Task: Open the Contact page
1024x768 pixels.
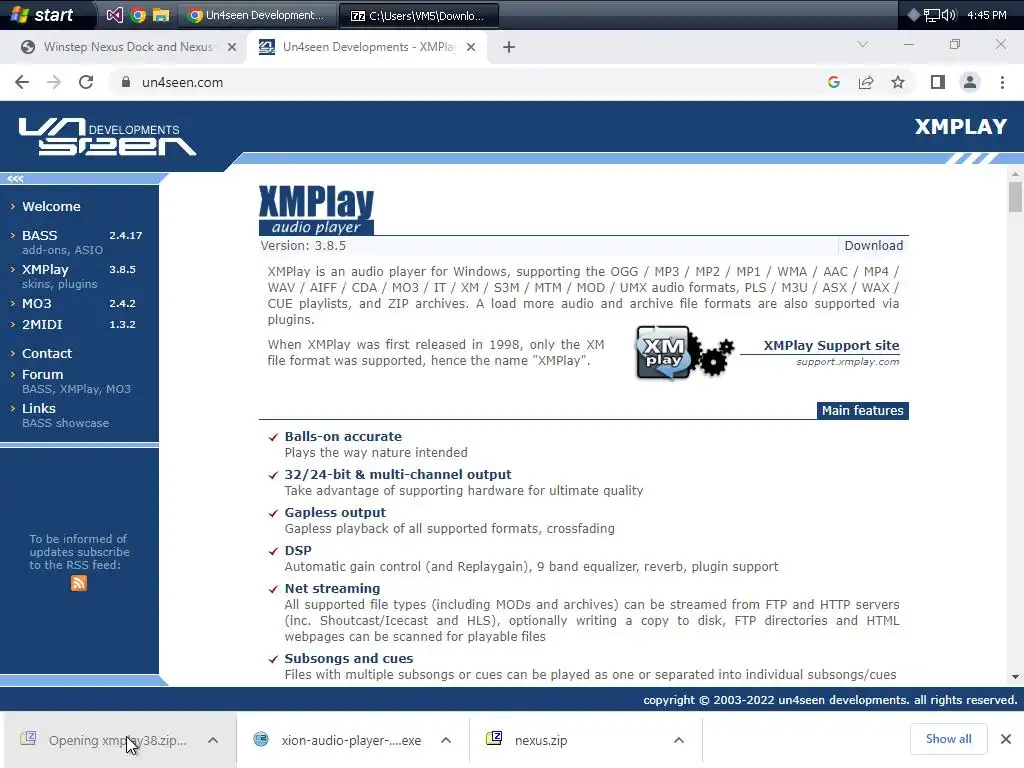Action: tap(46, 353)
